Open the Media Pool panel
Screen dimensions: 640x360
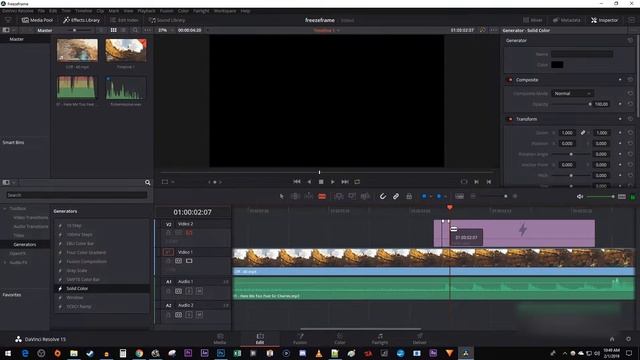[x=37, y=20]
